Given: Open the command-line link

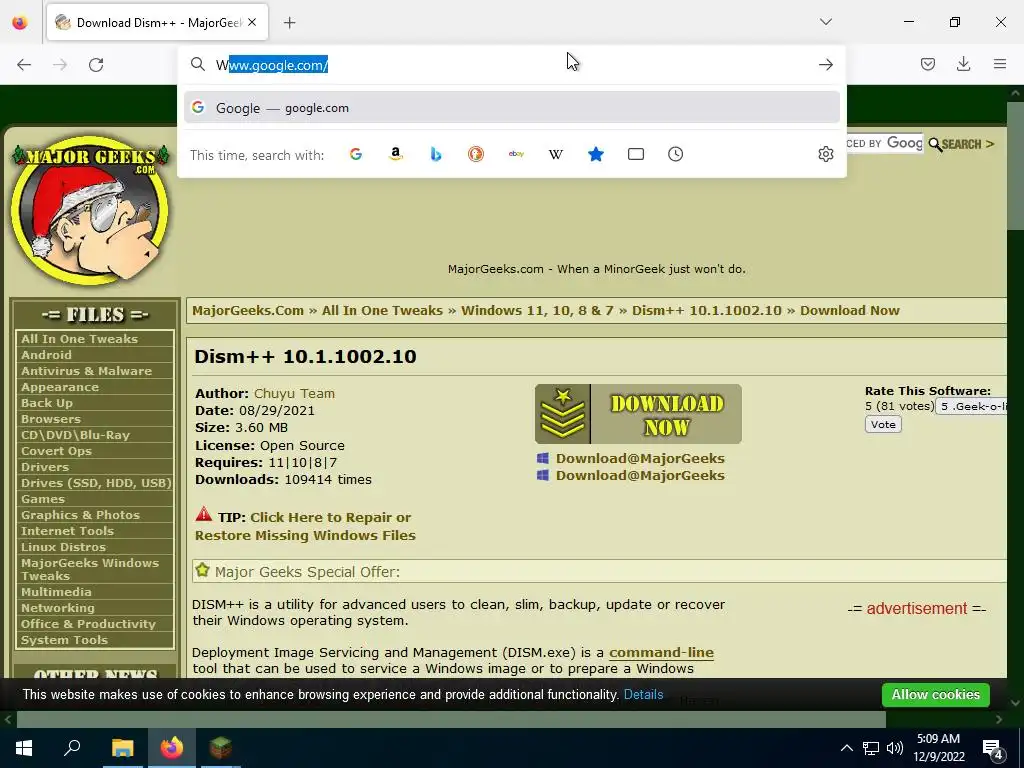Looking at the screenshot, I should [661, 652].
